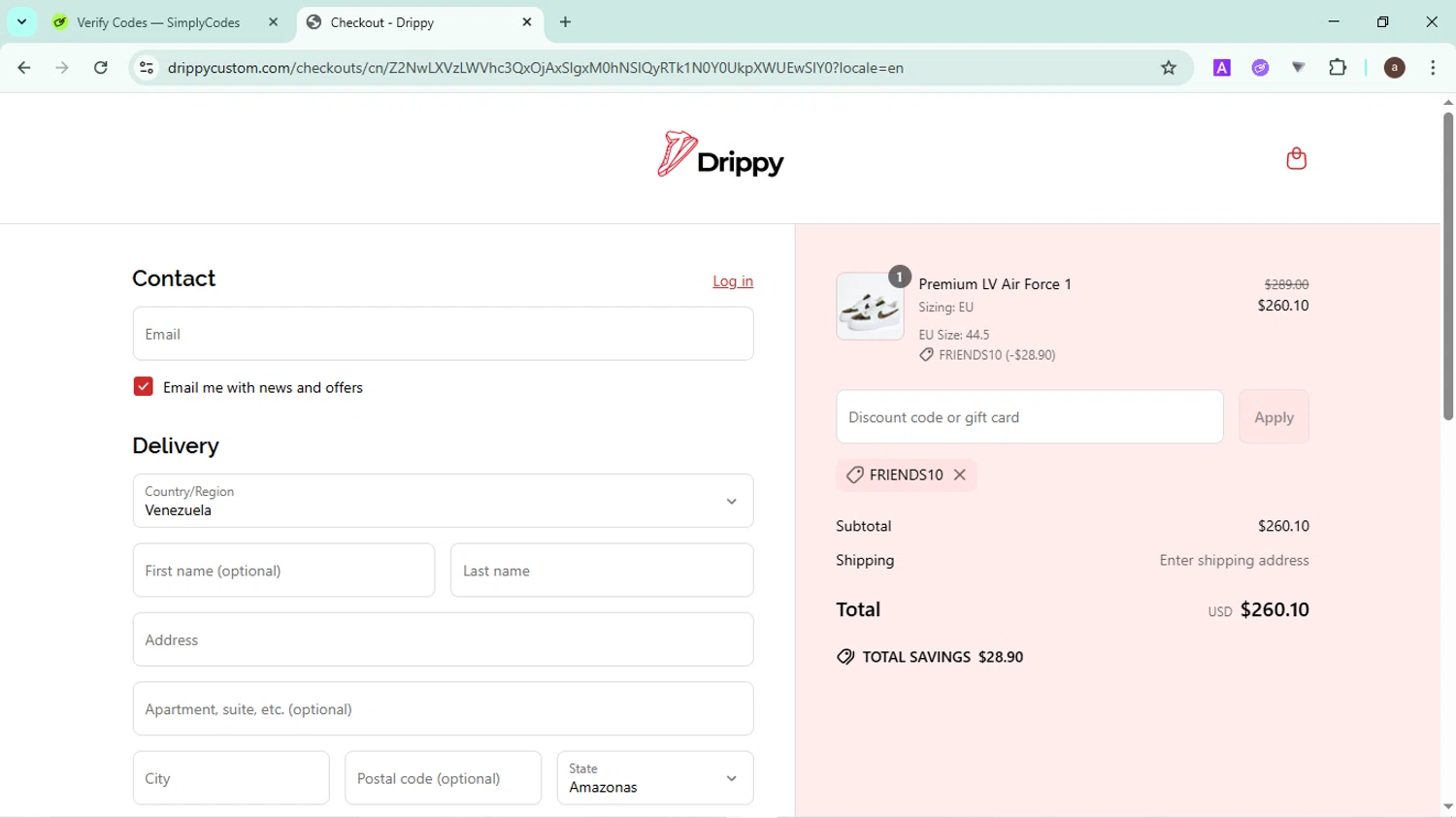Open a new browser tab

click(x=565, y=22)
